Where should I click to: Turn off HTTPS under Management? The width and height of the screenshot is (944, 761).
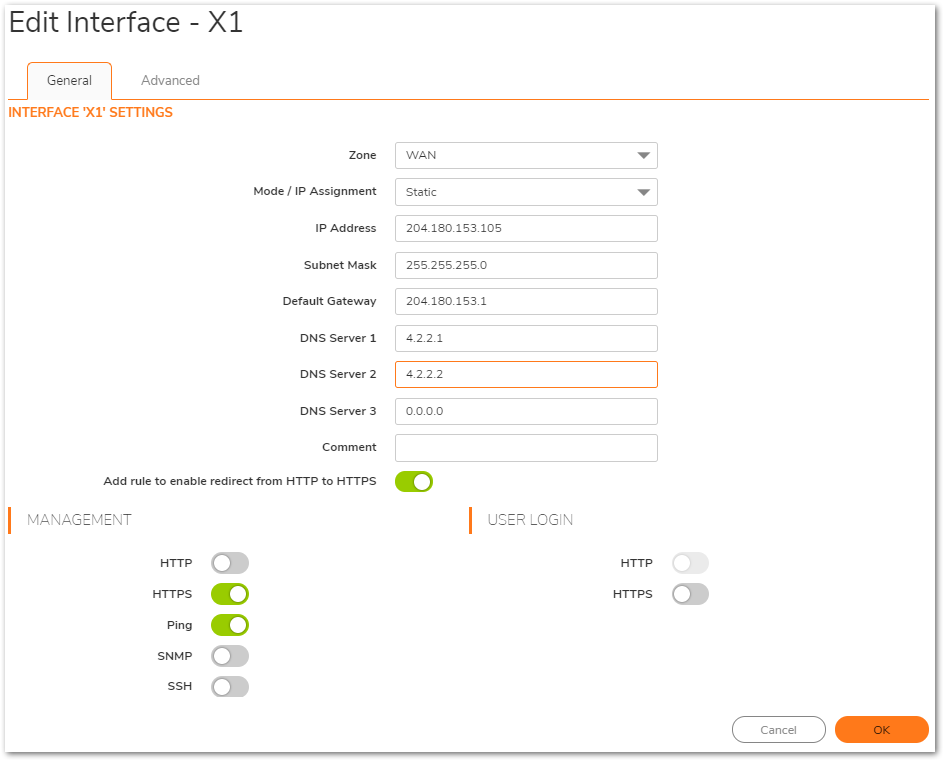pyautogui.click(x=230, y=594)
